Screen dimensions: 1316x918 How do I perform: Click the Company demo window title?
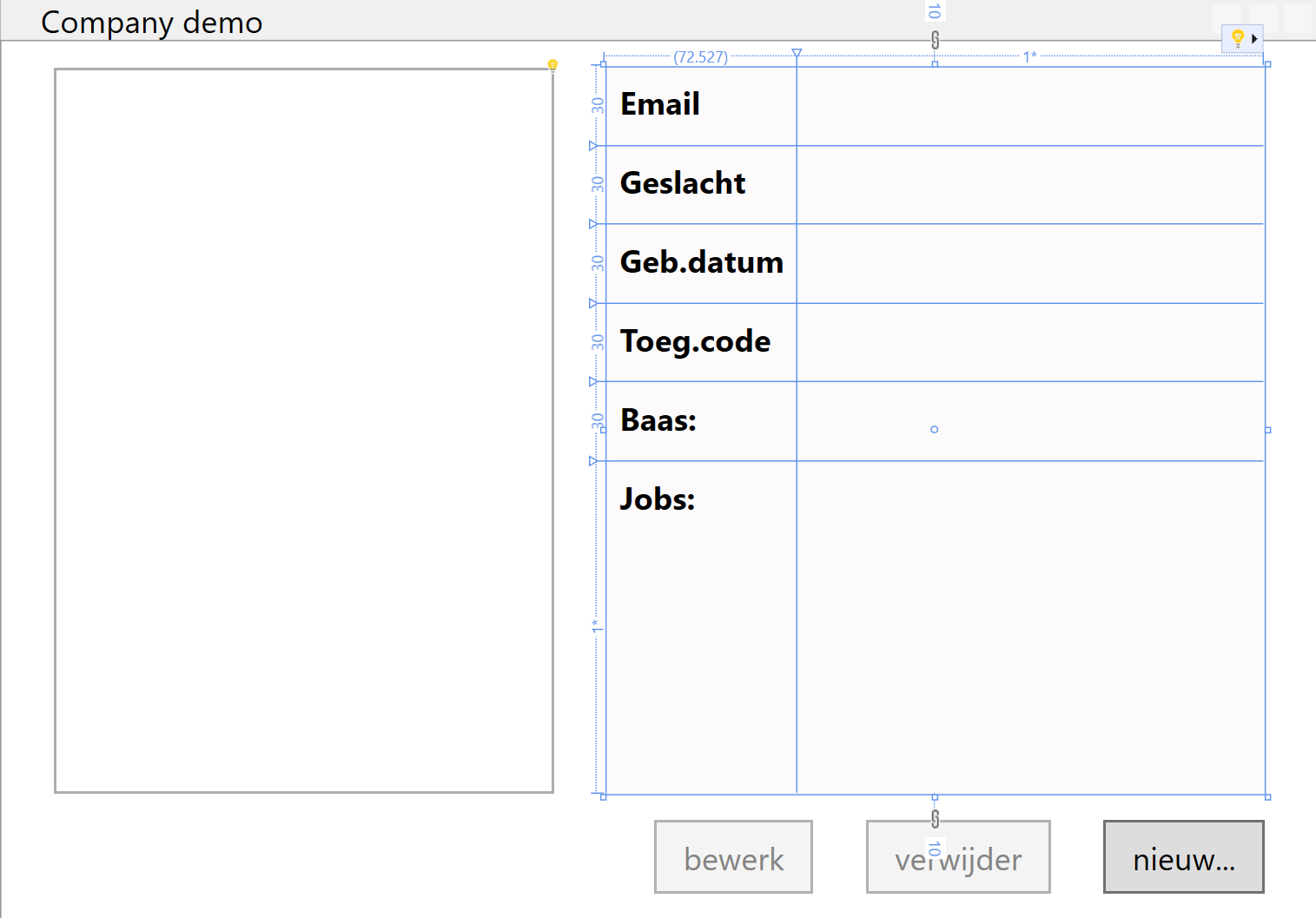152,23
